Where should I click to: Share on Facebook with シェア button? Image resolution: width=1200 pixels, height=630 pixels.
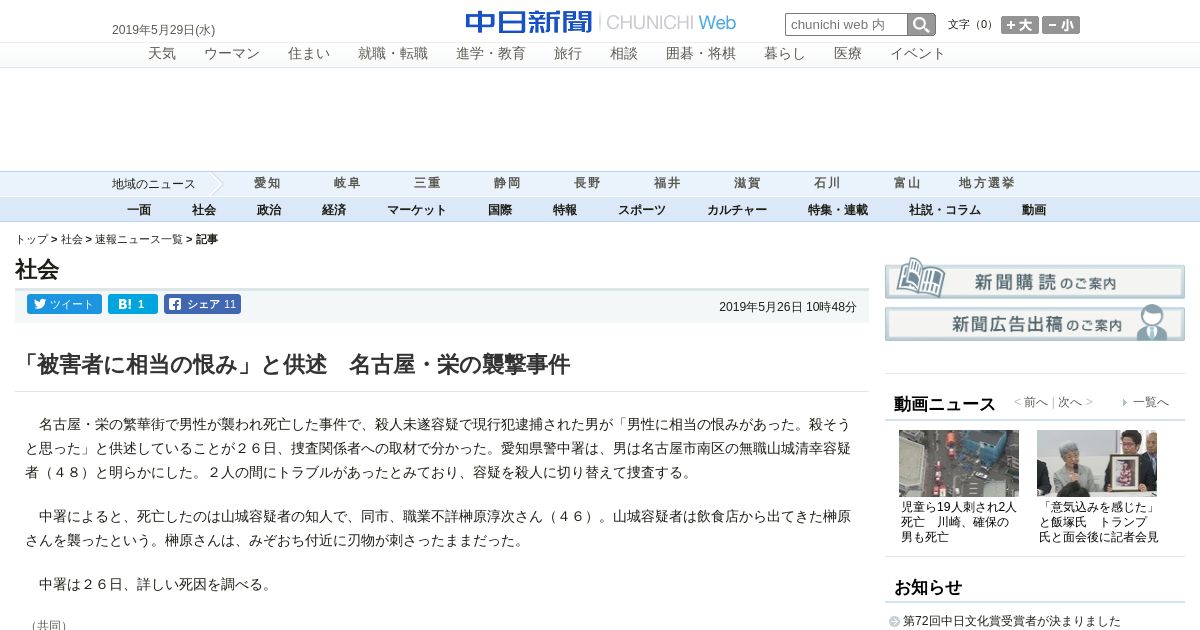pos(202,304)
